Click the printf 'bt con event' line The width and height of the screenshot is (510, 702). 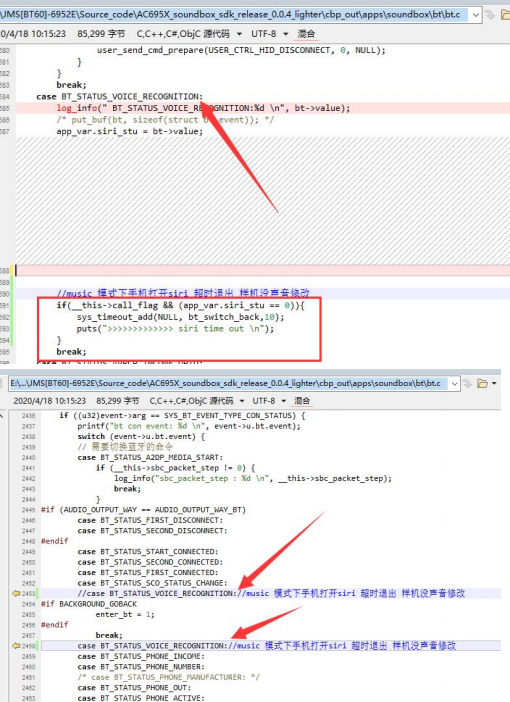[x=189, y=426]
